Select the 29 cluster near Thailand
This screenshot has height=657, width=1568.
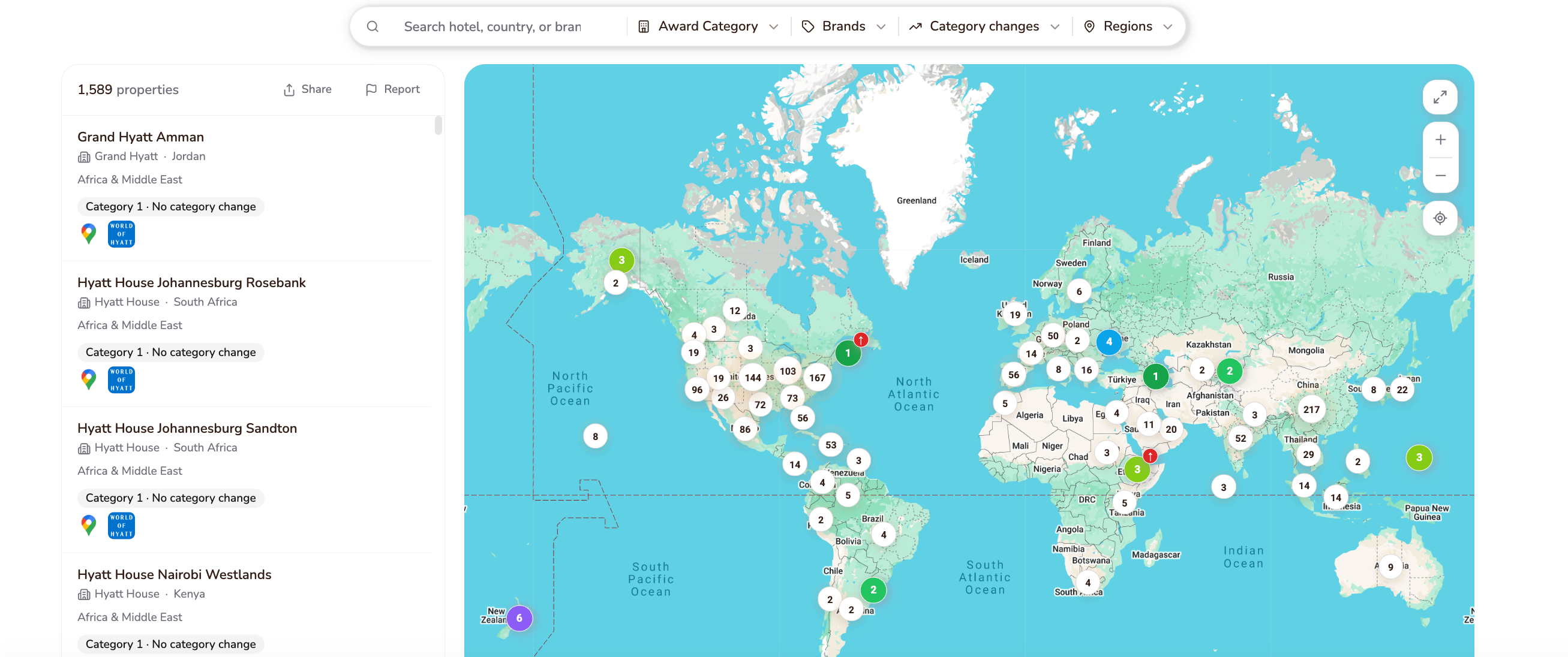point(1308,454)
